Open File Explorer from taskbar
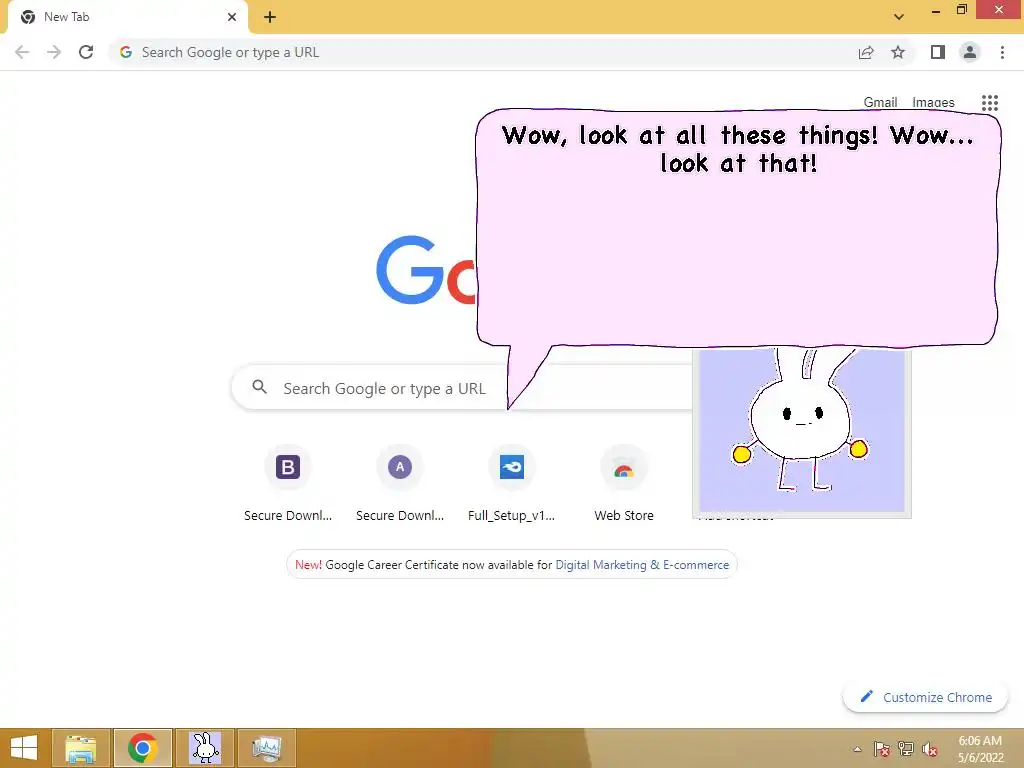The image size is (1024, 768). pyautogui.click(x=80, y=748)
